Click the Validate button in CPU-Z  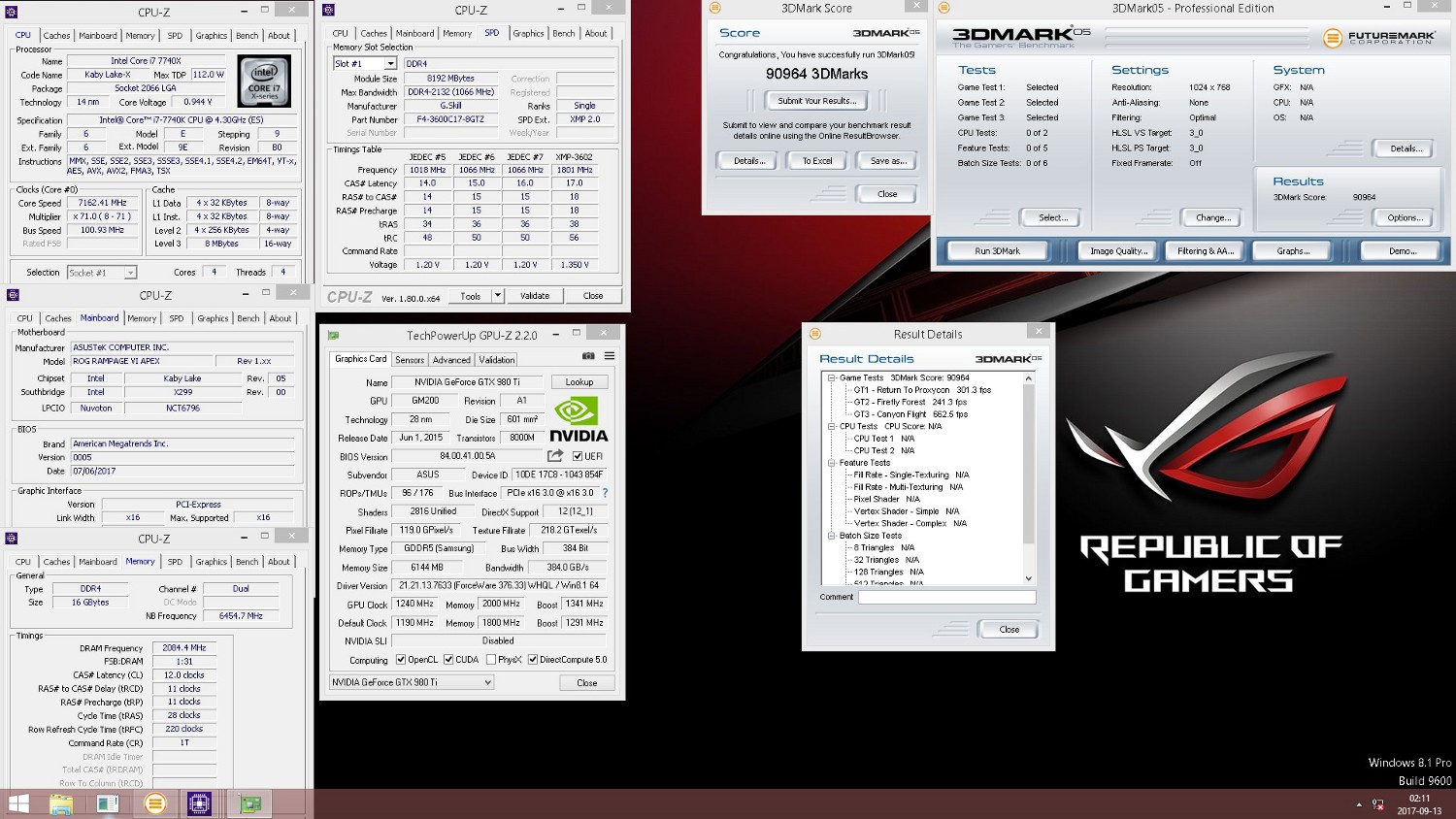(x=535, y=296)
